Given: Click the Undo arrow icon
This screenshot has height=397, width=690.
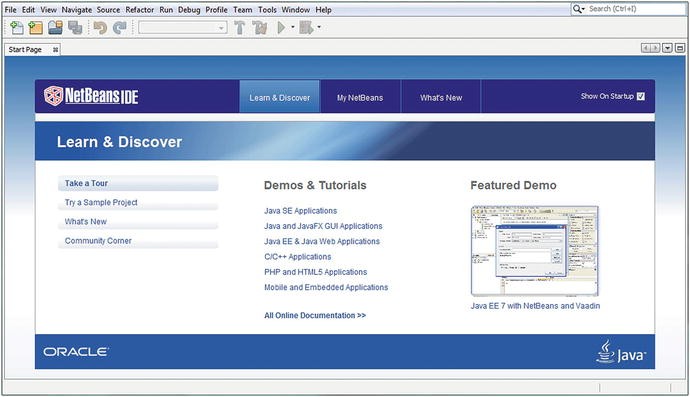Looking at the screenshot, I should pyautogui.click(x=100, y=28).
